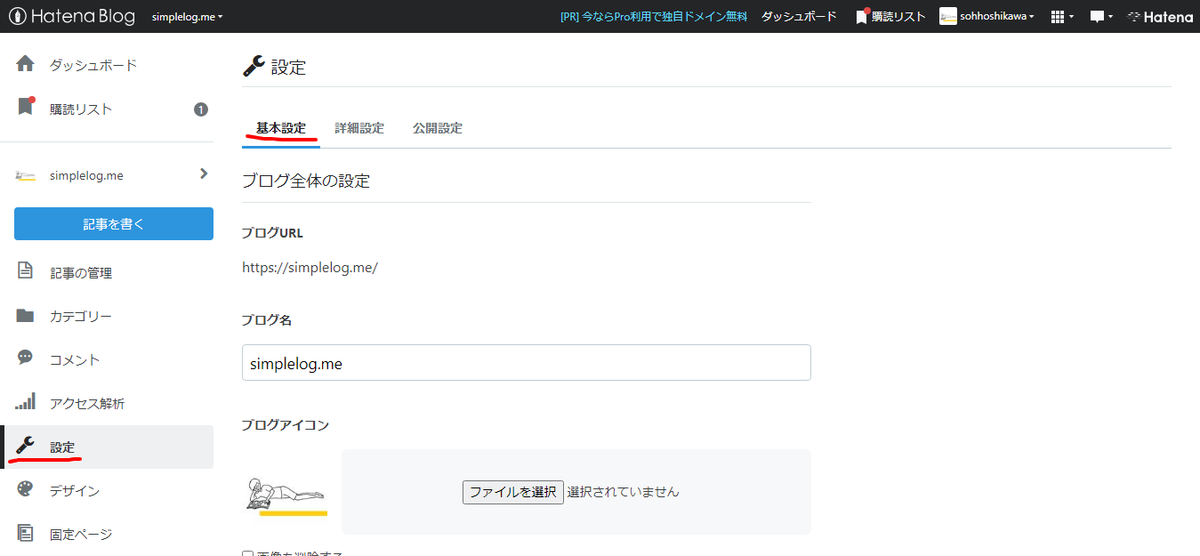
Task: Click the folder icon beside カテゴリー
Action: click(x=26, y=316)
